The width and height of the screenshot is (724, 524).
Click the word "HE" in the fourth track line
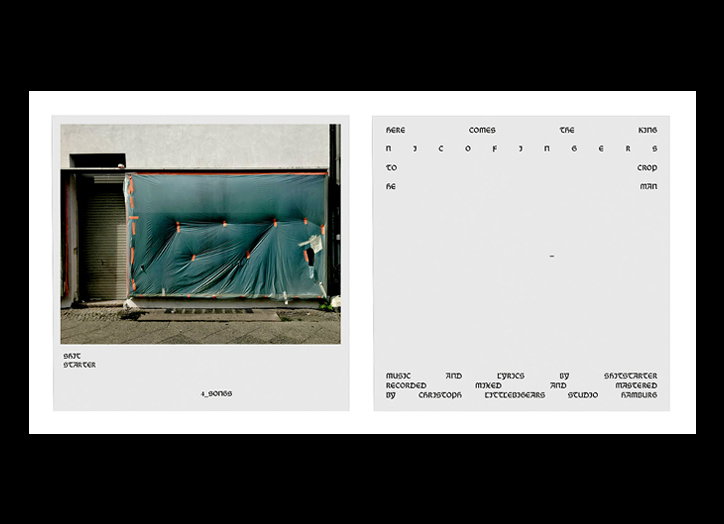click(x=391, y=187)
